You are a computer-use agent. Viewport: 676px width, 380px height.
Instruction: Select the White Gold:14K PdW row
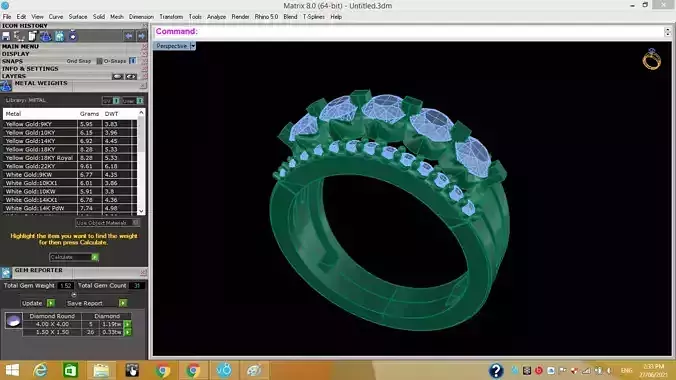(x=70, y=208)
